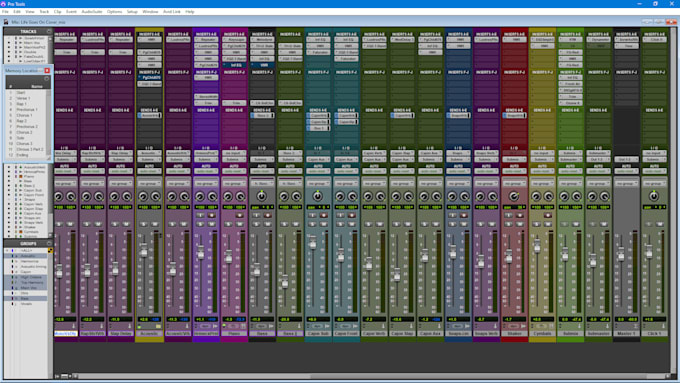Click the yellow ALL group indicator icon

tap(50, 250)
